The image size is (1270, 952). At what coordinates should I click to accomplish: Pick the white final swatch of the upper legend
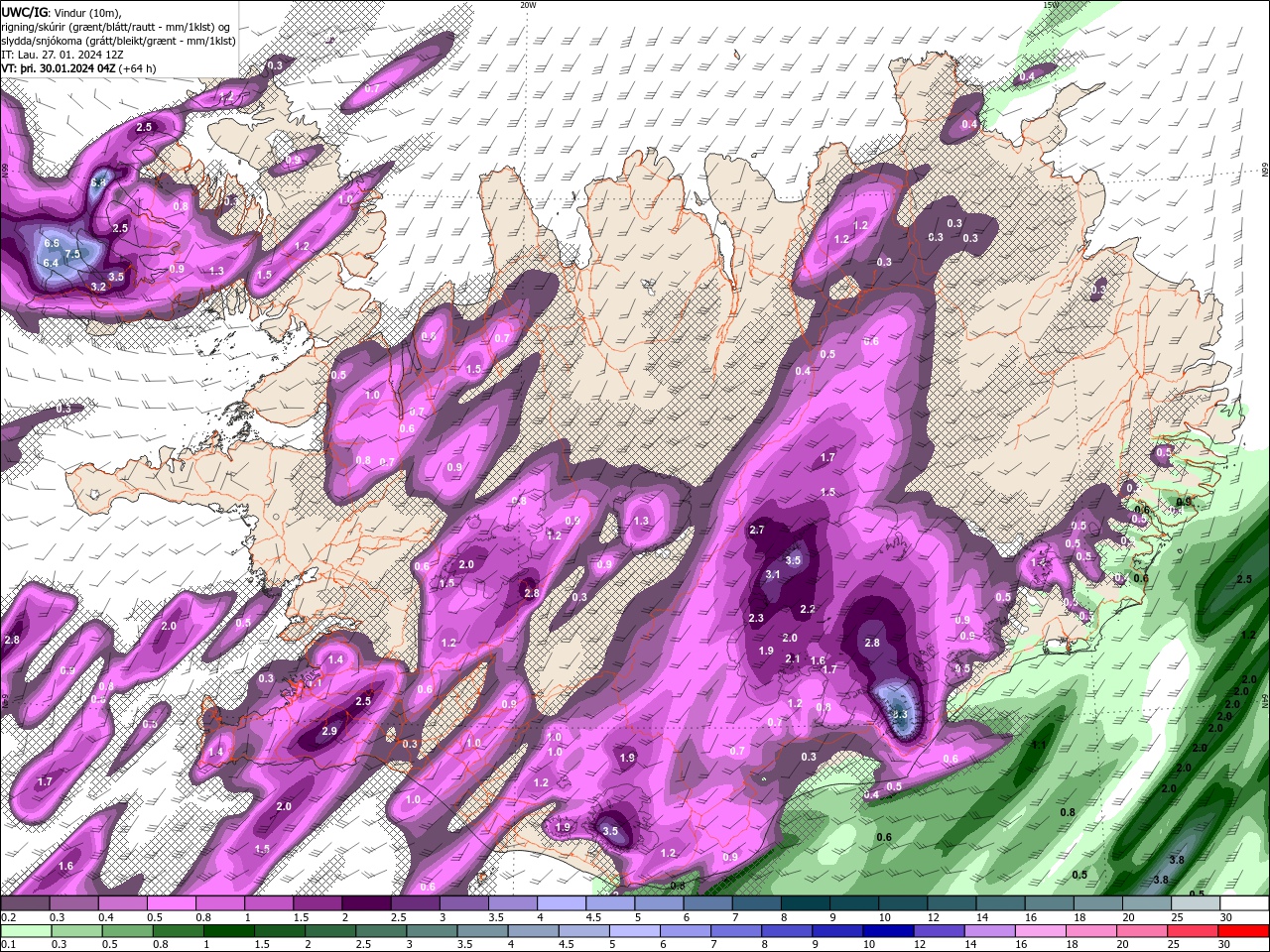[1243, 903]
